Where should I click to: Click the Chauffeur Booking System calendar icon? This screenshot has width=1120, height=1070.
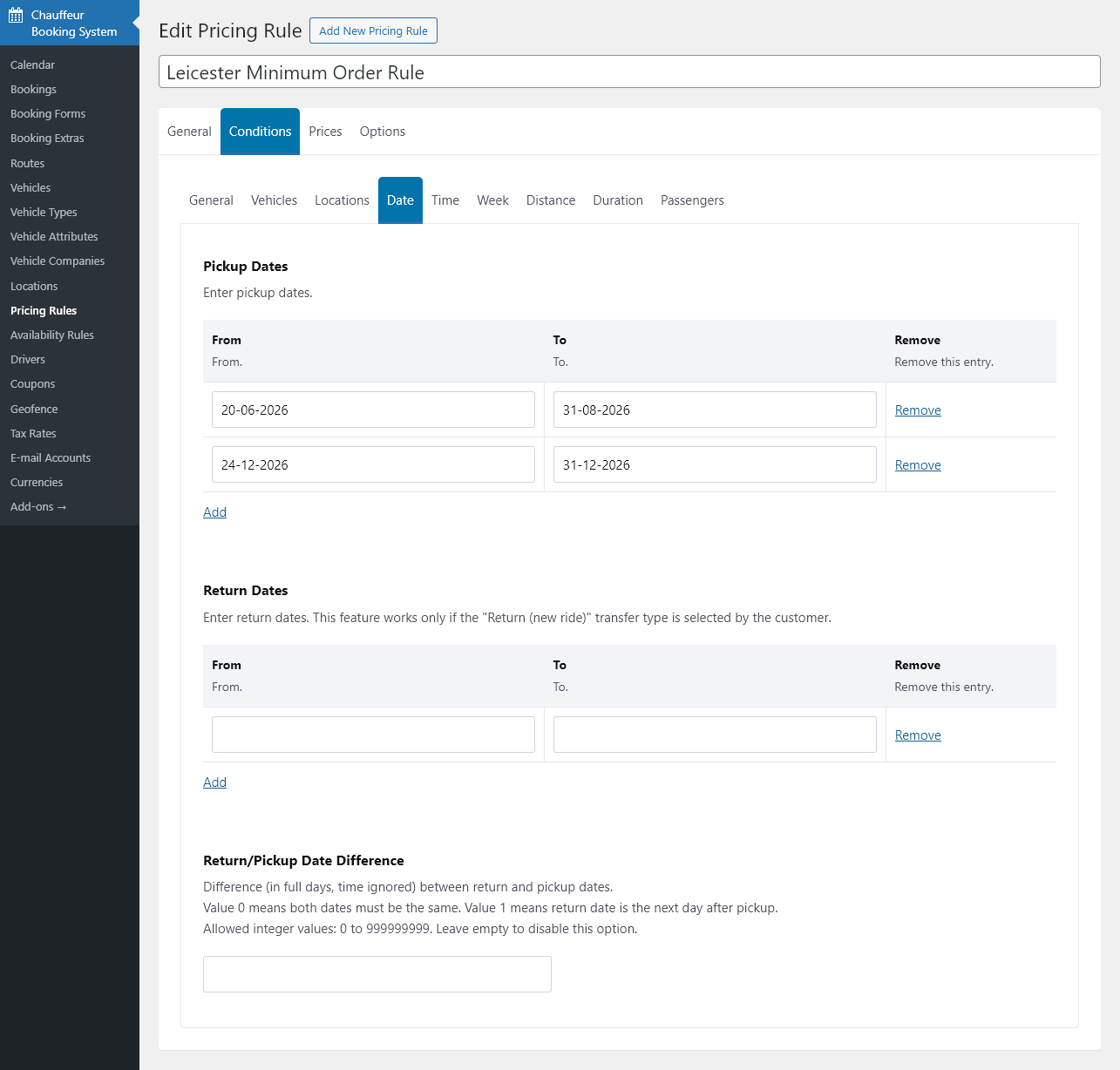(16, 16)
